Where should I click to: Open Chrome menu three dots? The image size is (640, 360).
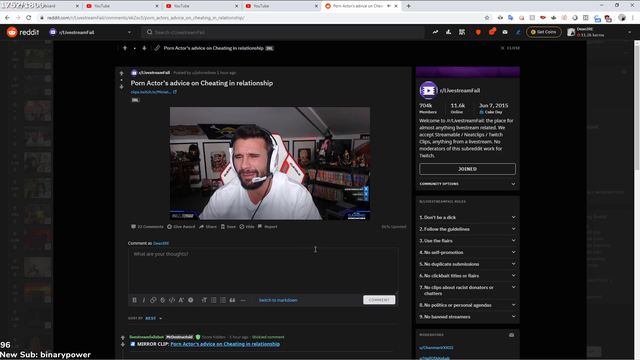coord(633,18)
